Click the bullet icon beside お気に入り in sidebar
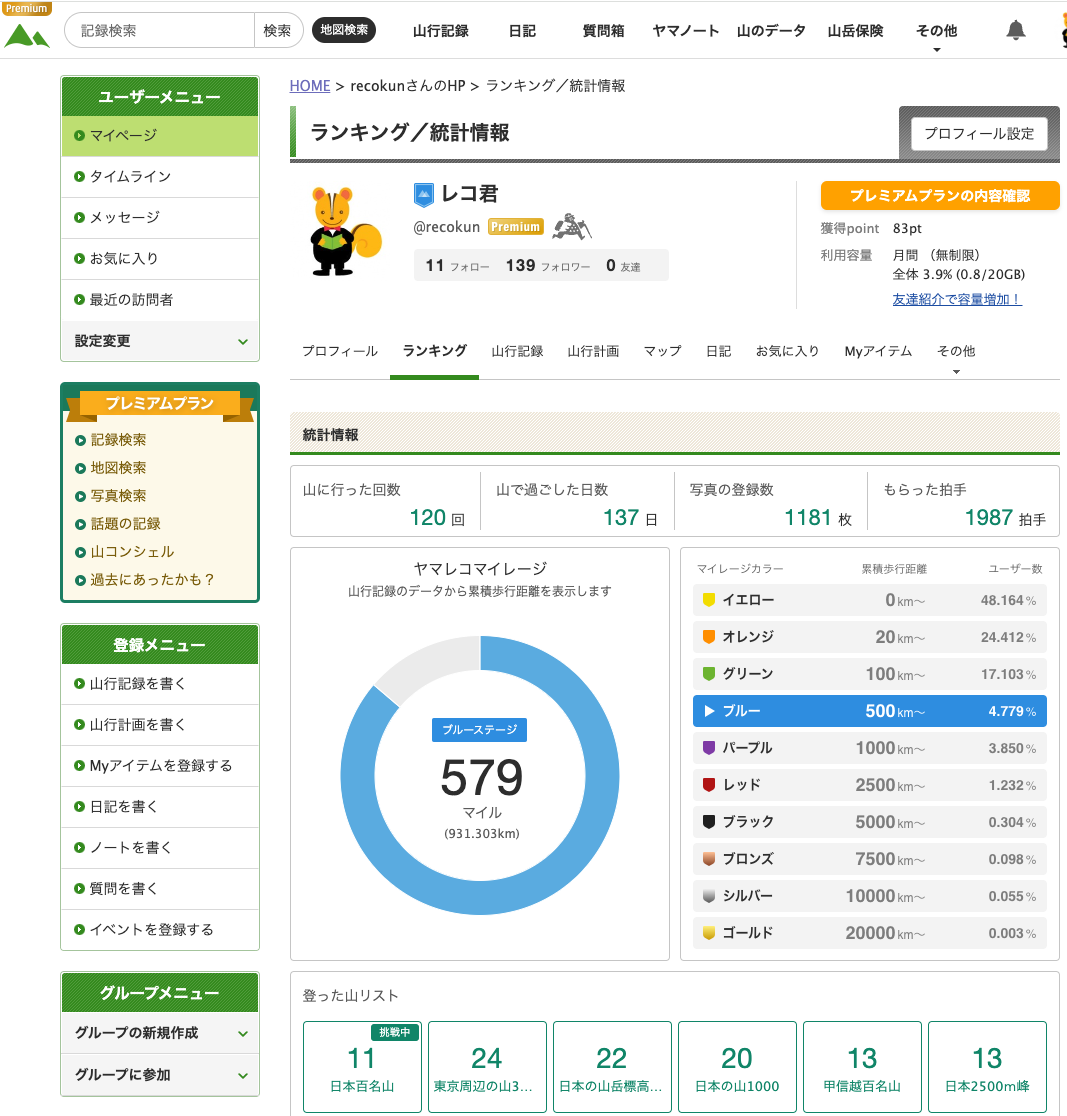 [80, 258]
